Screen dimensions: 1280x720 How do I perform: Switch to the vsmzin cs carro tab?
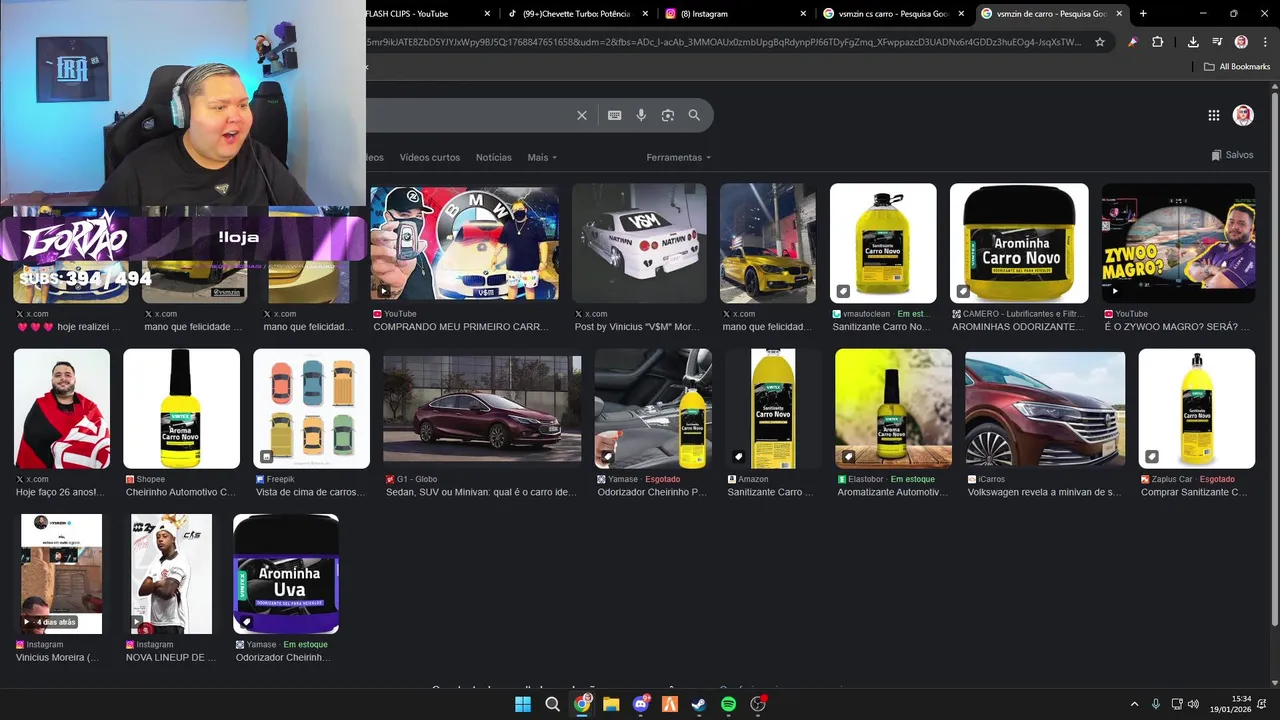[x=893, y=14]
